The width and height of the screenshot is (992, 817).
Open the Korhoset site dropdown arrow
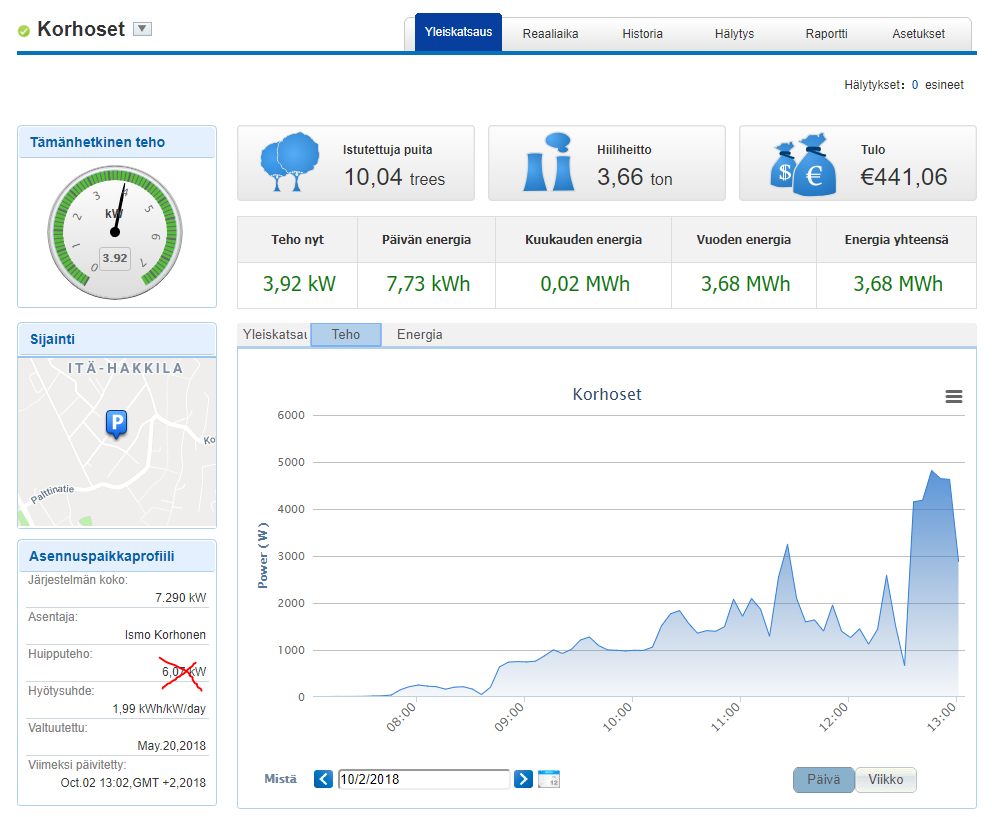click(x=142, y=28)
